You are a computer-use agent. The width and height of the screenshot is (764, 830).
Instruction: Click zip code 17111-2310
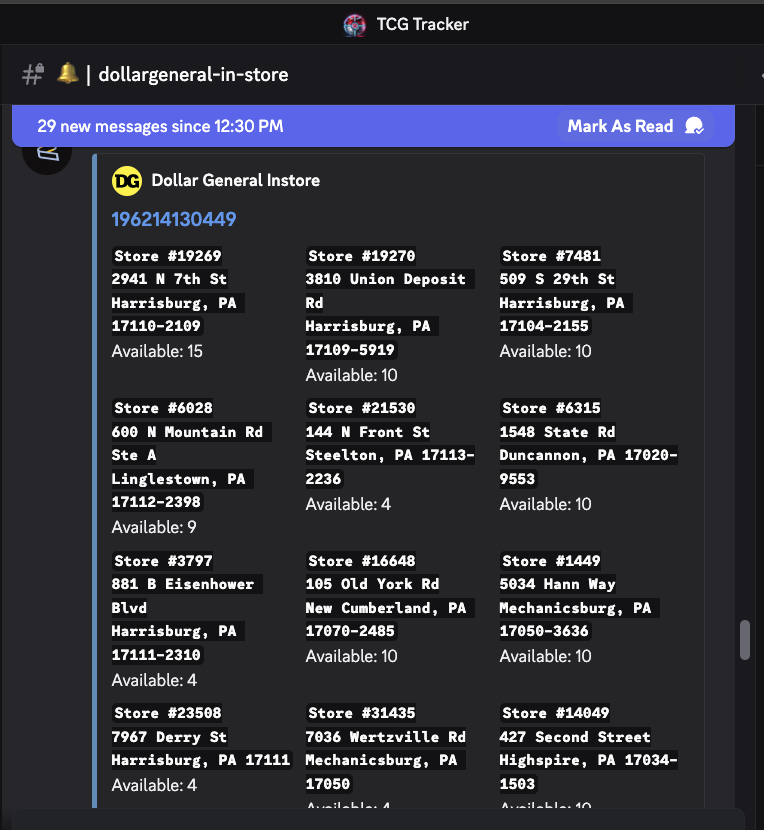156,654
